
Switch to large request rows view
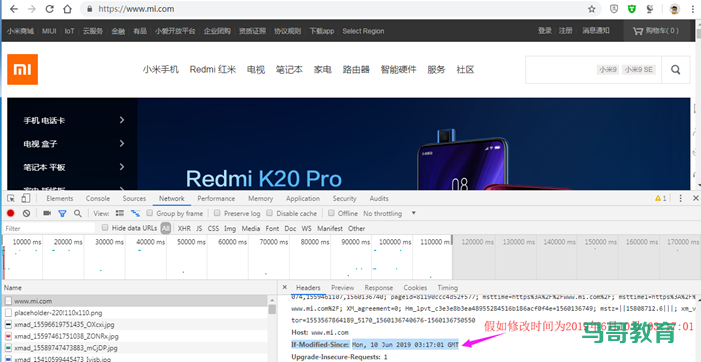[120, 213]
